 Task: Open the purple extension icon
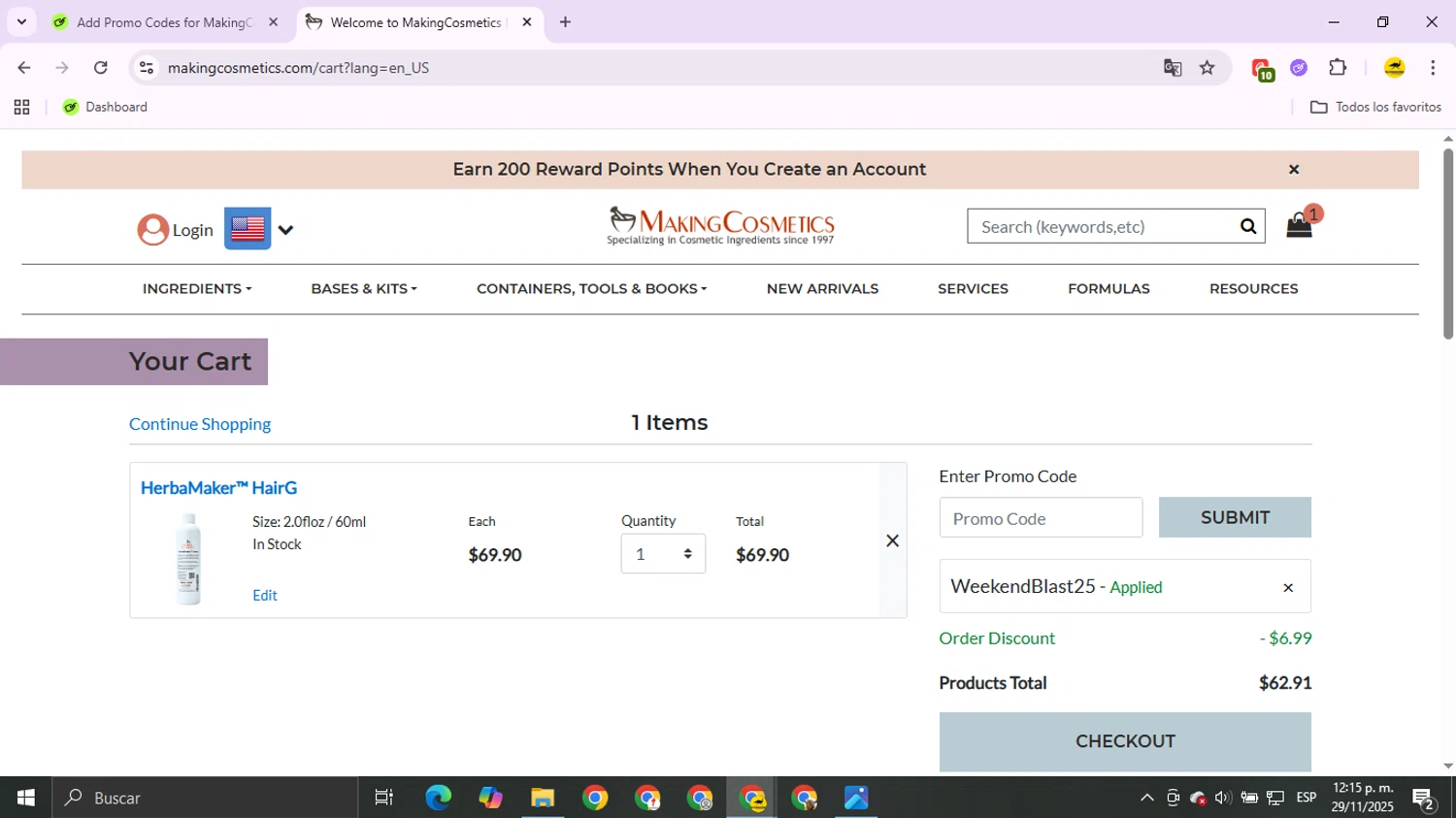[x=1299, y=68]
